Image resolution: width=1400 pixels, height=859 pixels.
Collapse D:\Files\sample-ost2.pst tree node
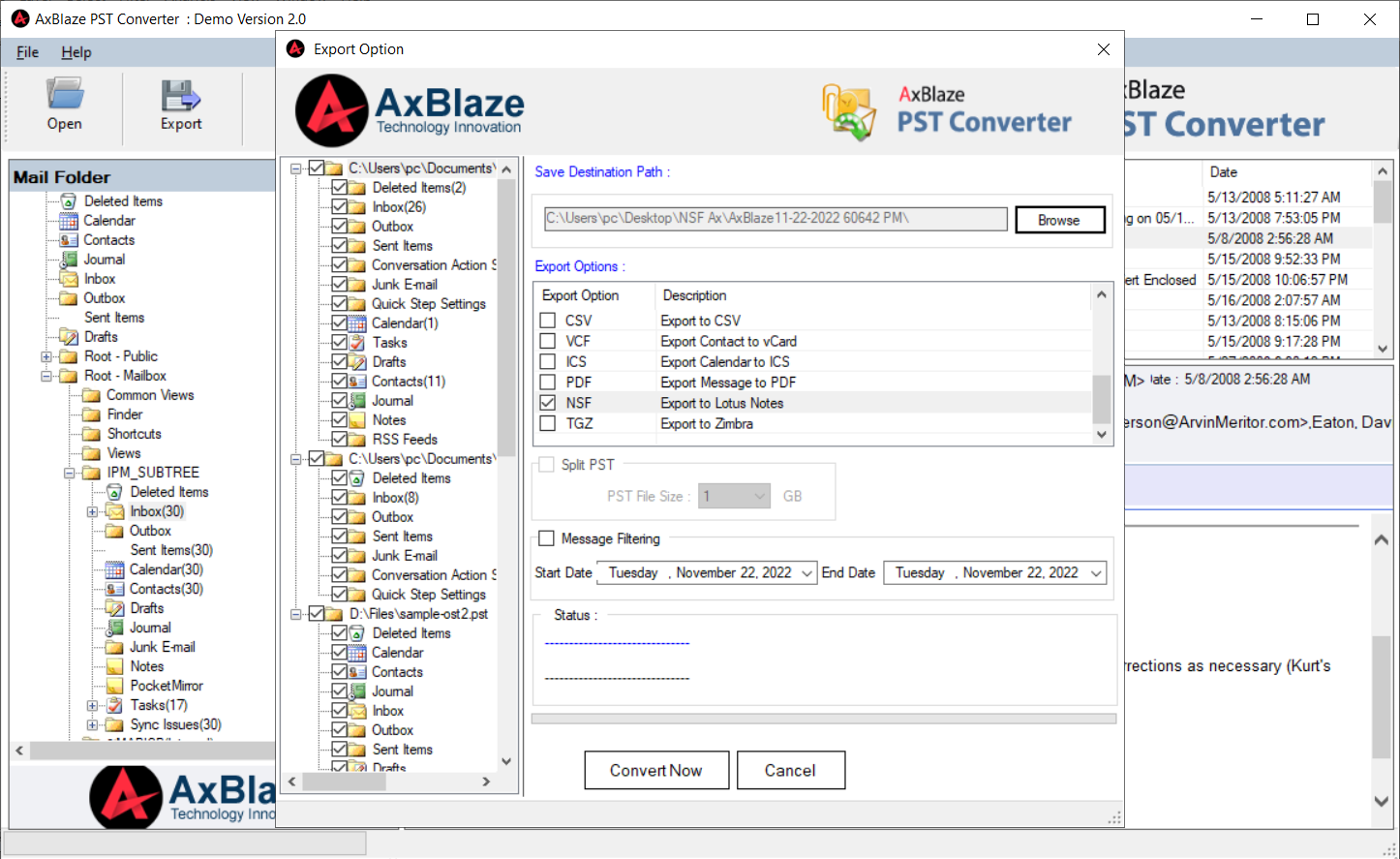coord(296,614)
